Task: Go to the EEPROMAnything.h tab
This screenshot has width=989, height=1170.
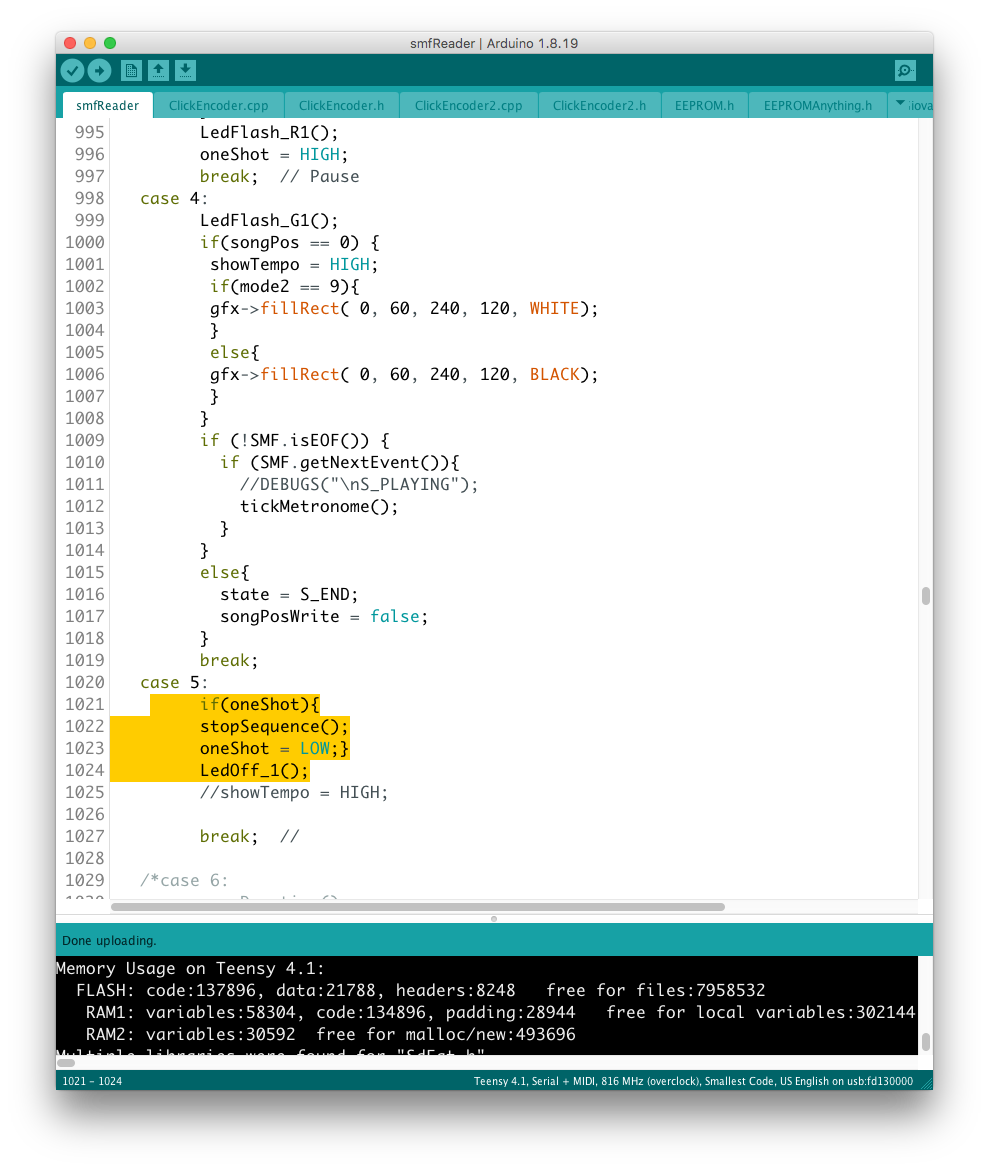Action: [x=817, y=105]
